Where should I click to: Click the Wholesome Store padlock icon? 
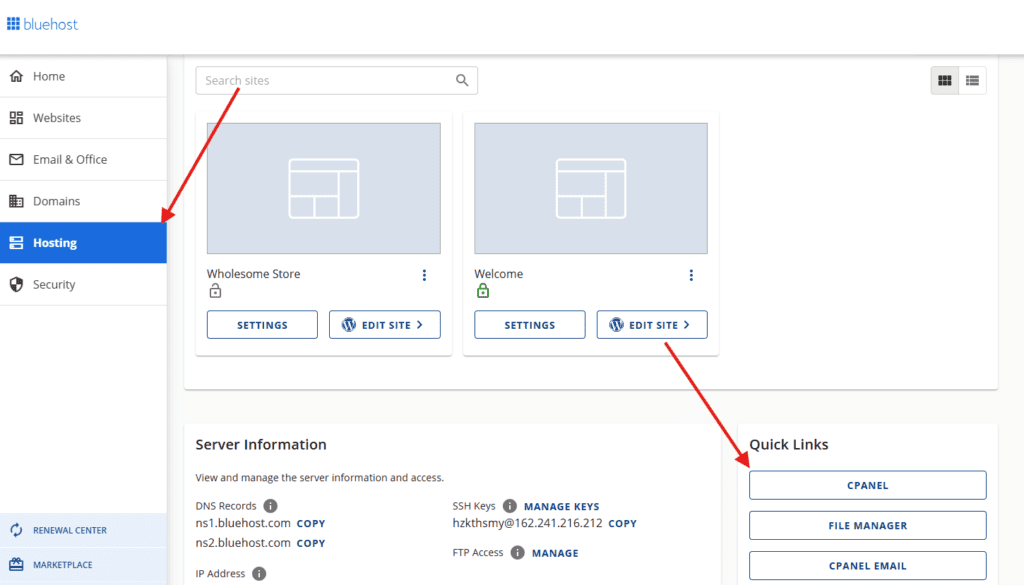[215, 291]
